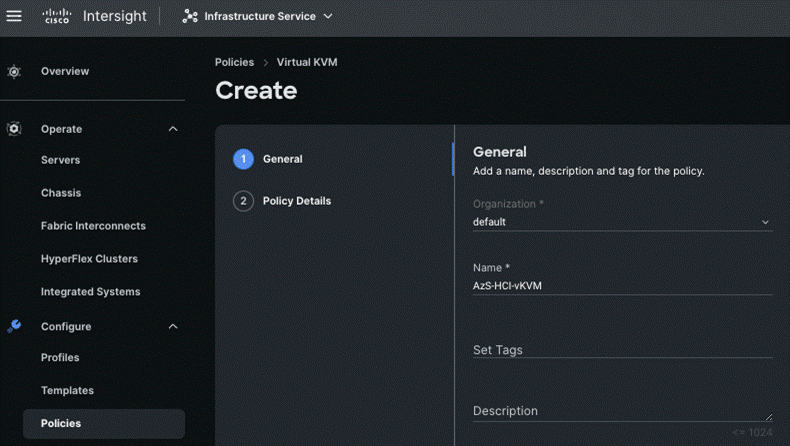
Task: Collapse the Configure section chevron
Action: [x=173, y=326]
